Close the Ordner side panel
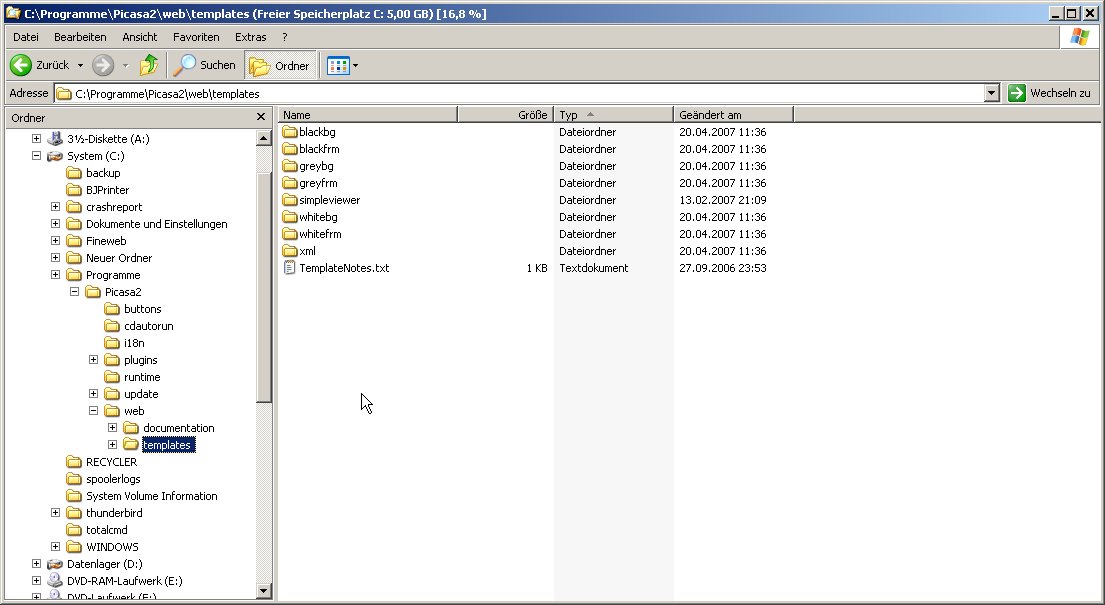 tap(261, 118)
